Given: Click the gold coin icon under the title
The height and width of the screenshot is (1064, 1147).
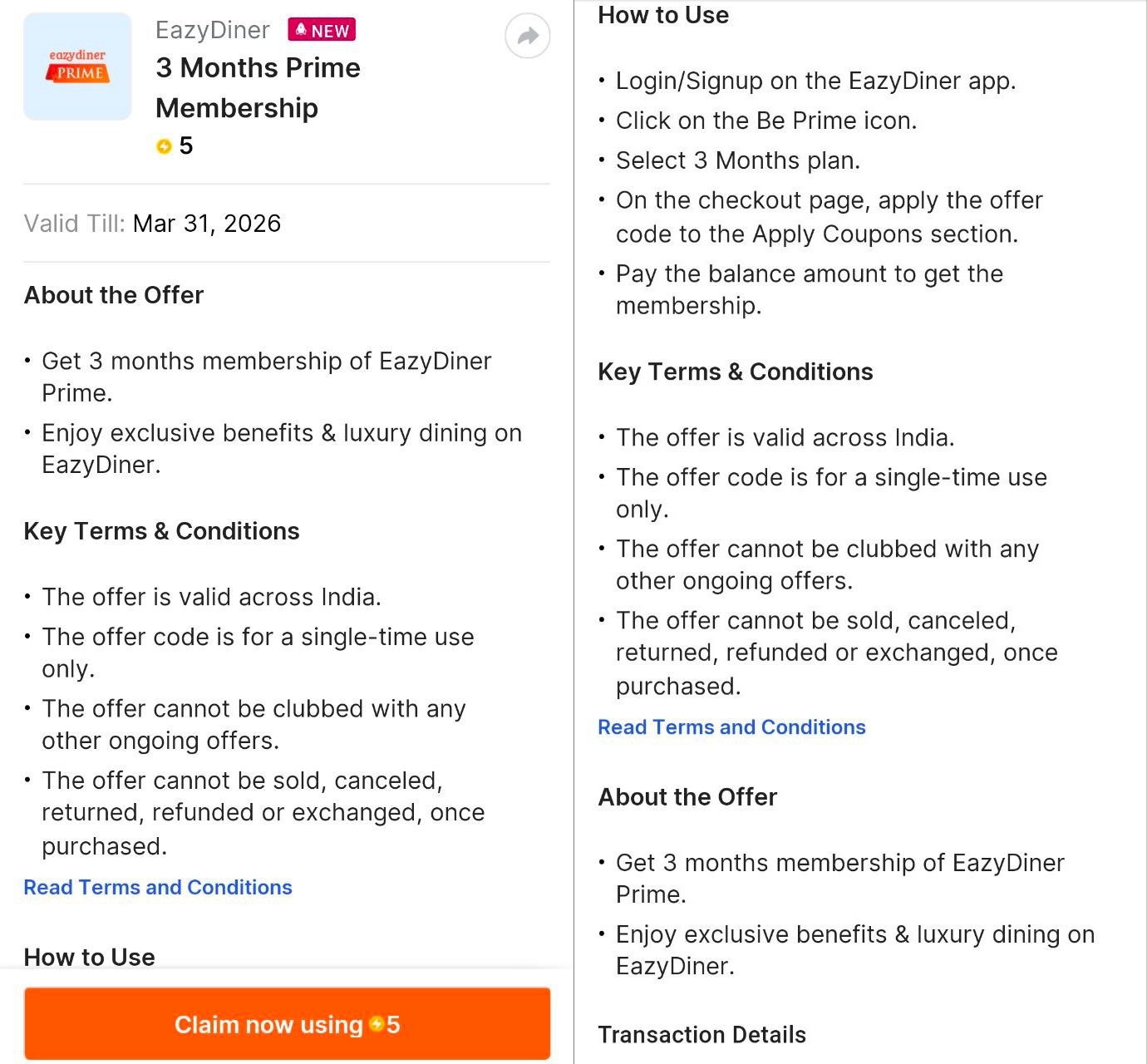Looking at the screenshot, I should (164, 147).
